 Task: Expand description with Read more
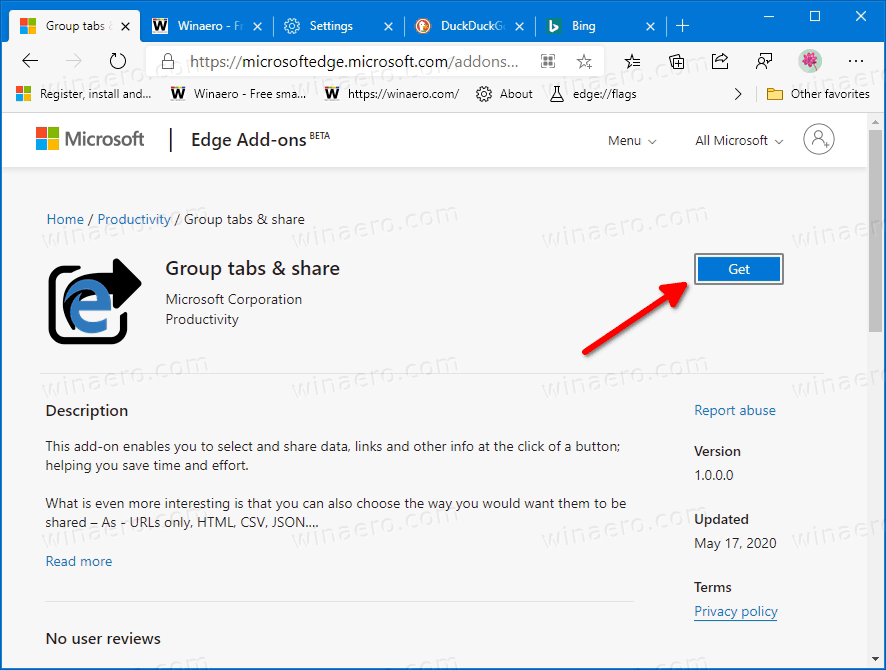point(79,561)
